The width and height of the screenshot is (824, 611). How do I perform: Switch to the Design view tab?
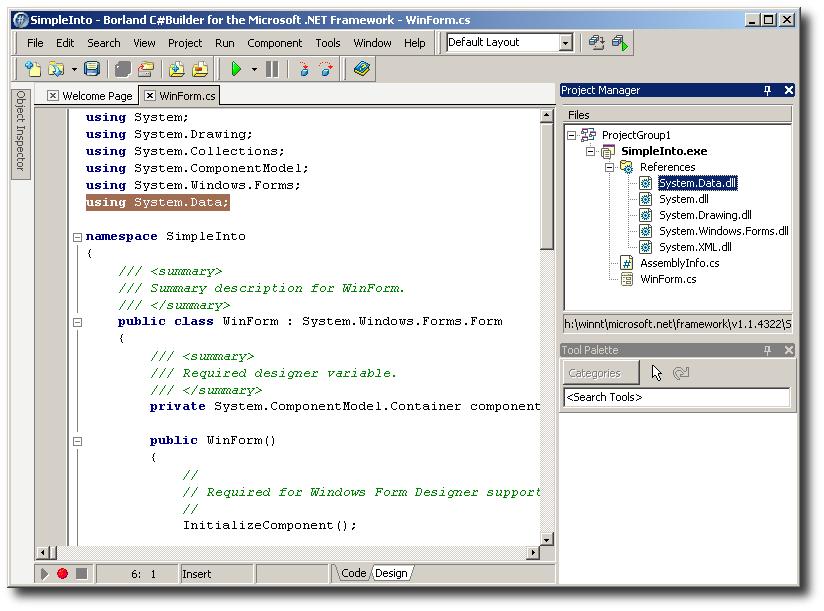pyautogui.click(x=391, y=573)
